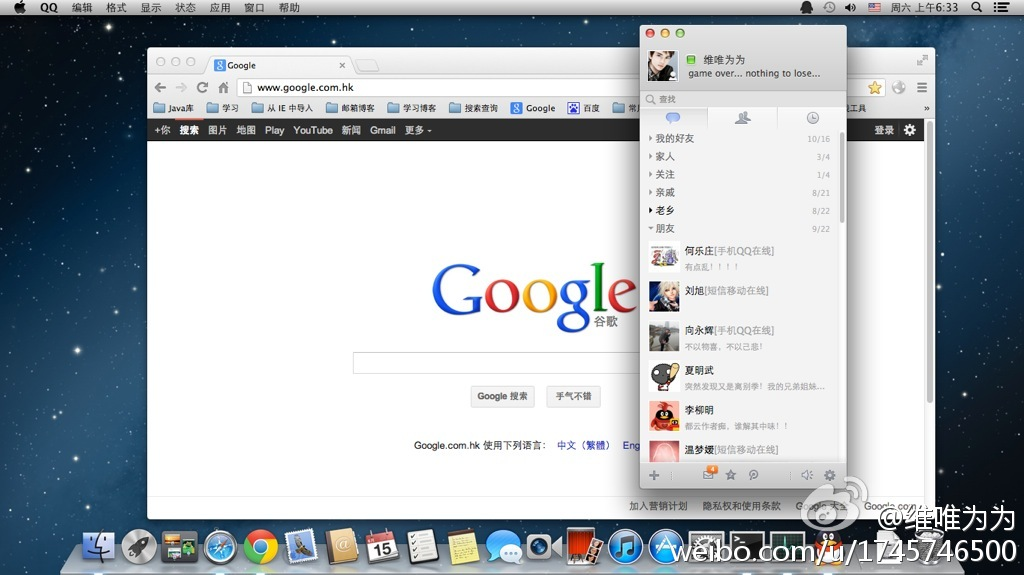The image size is (1024, 575).
Task: Click the add friend plus icon
Action: [x=654, y=476]
